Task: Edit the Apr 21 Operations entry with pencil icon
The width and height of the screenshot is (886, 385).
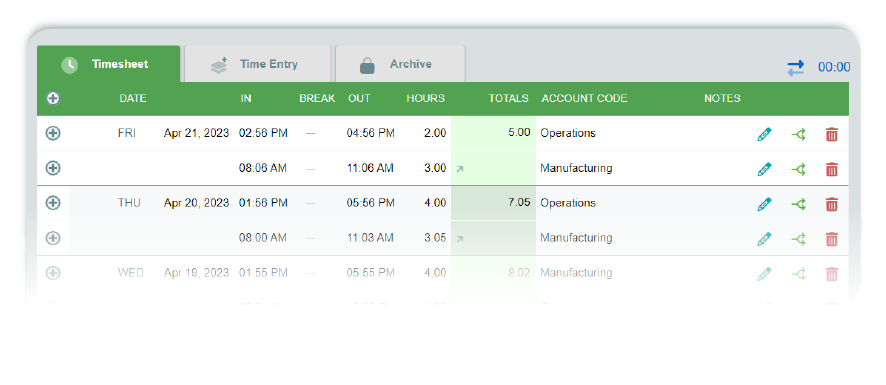Action: tap(764, 135)
